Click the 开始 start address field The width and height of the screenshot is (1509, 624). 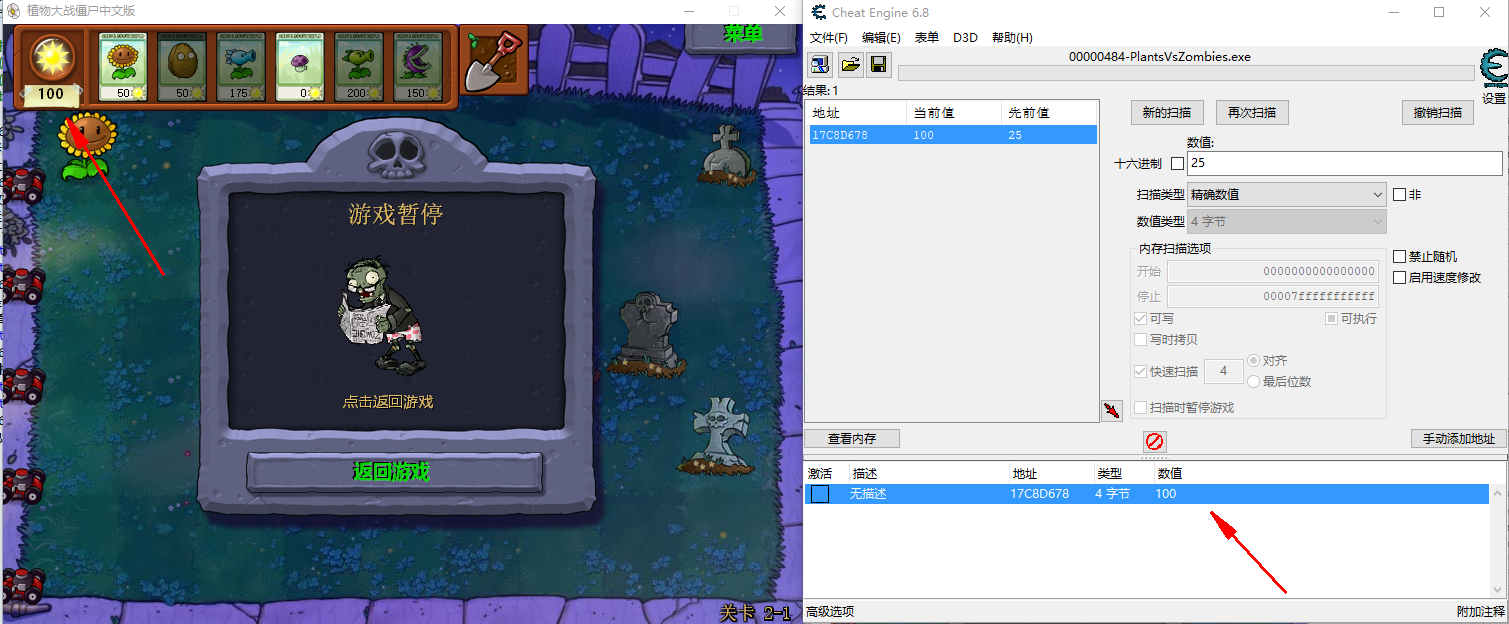pos(1273,272)
